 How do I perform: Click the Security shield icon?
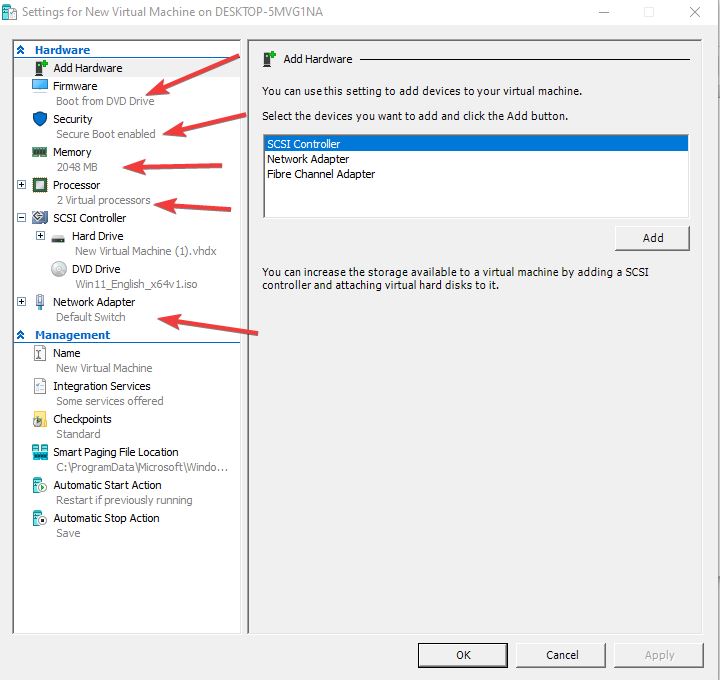[x=40, y=118]
